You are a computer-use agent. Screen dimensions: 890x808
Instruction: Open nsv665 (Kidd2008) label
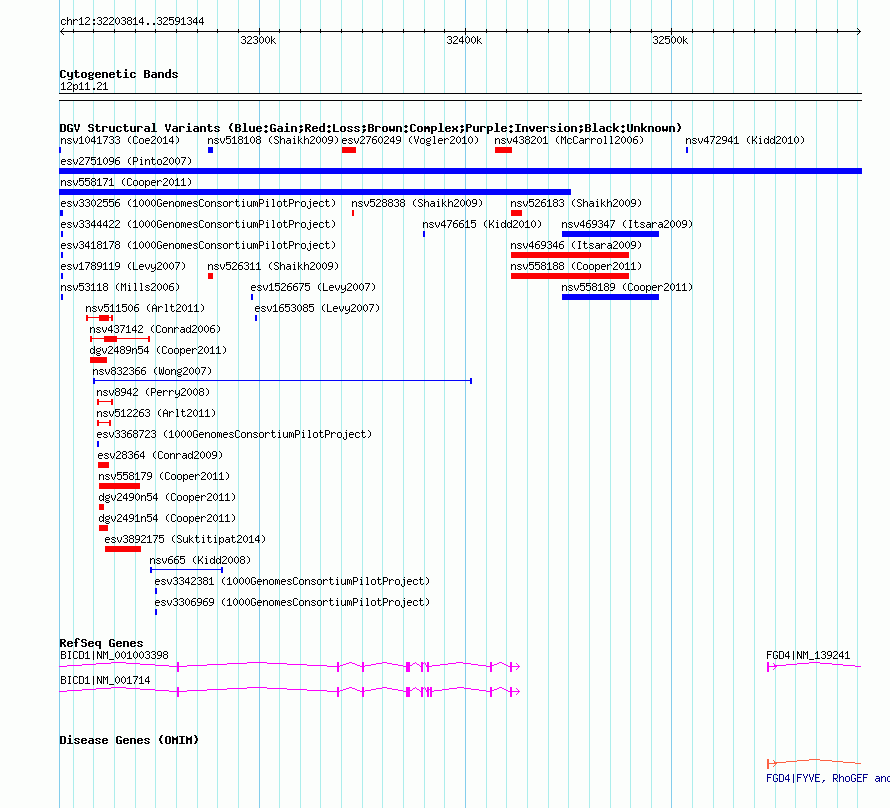pyautogui.click(x=200, y=560)
